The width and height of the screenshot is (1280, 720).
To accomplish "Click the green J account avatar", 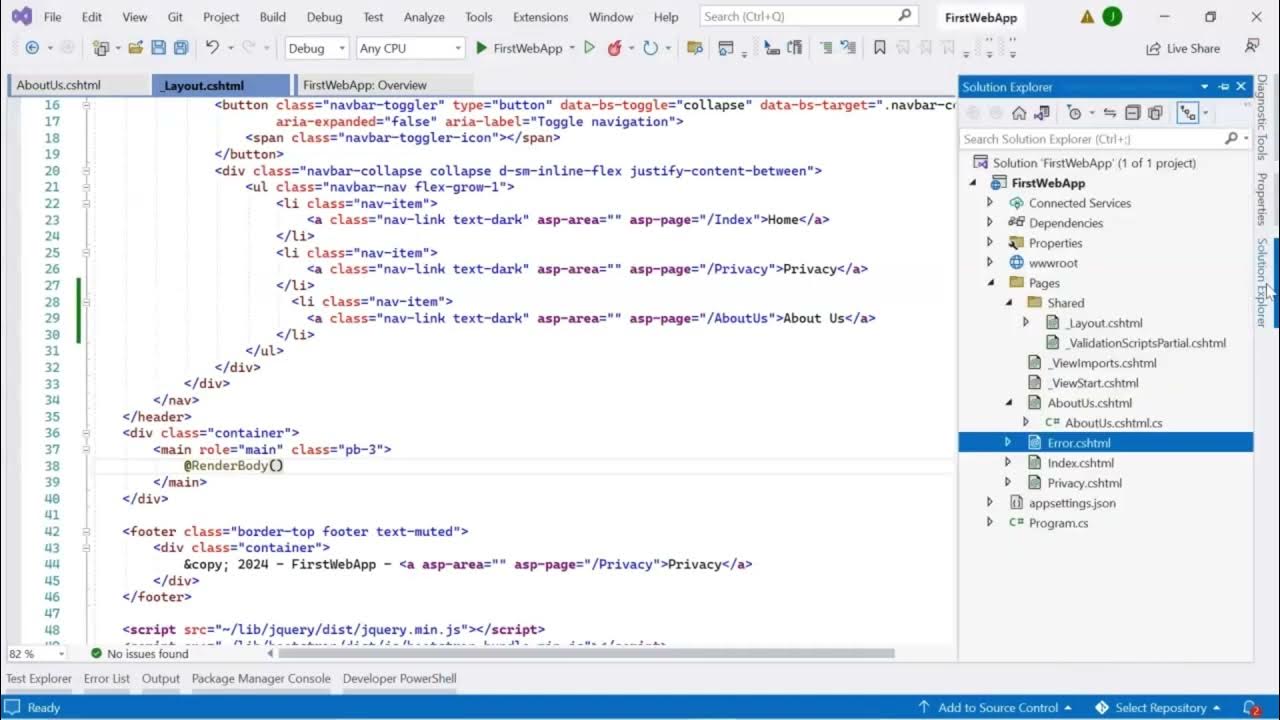I will [1111, 17].
